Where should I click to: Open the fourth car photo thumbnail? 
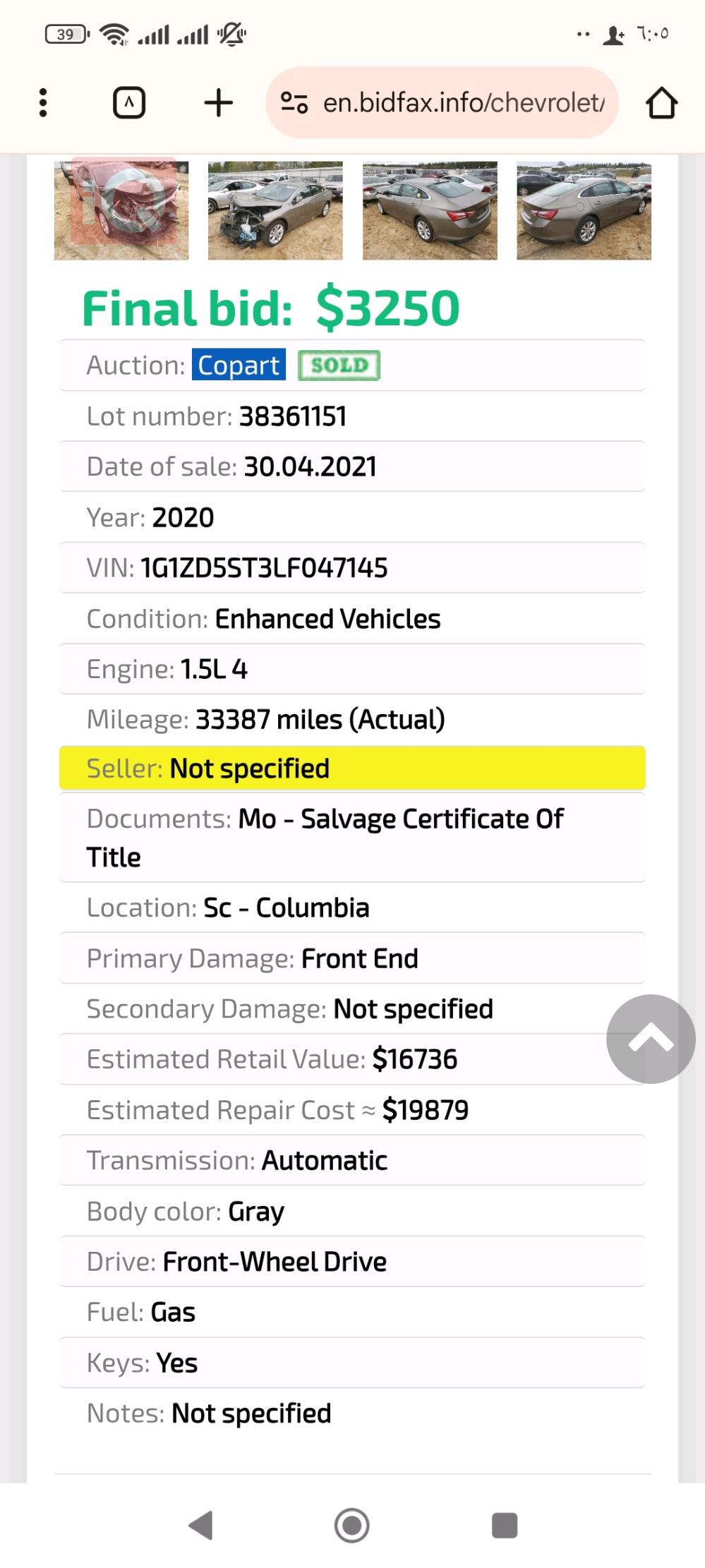pyautogui.click(x=584, y=210)
